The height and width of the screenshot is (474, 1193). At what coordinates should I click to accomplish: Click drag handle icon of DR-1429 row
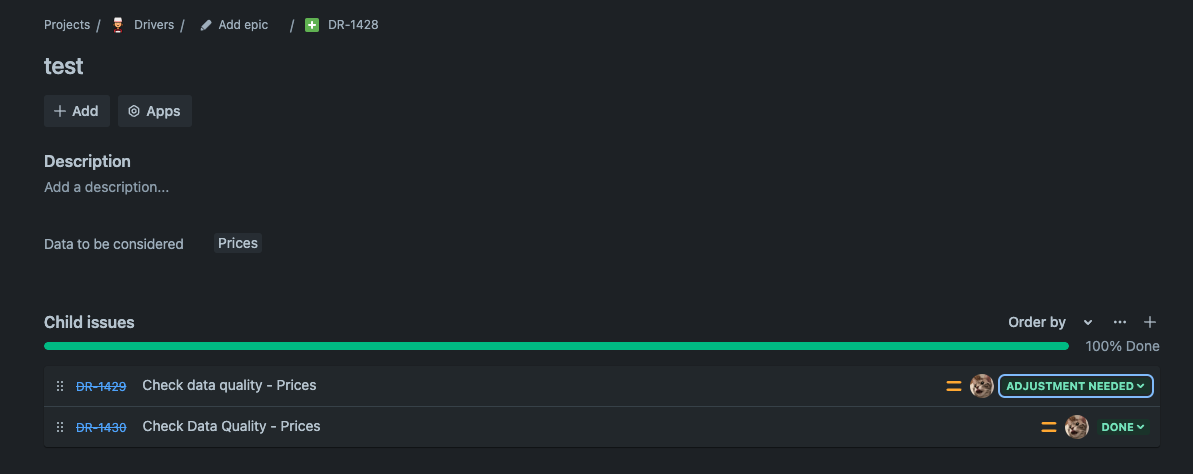coord(60,386)
